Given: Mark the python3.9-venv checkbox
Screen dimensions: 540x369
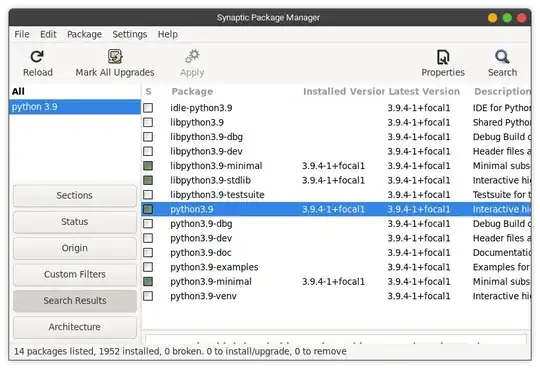Looking at the screenshot, I should 148,296.
